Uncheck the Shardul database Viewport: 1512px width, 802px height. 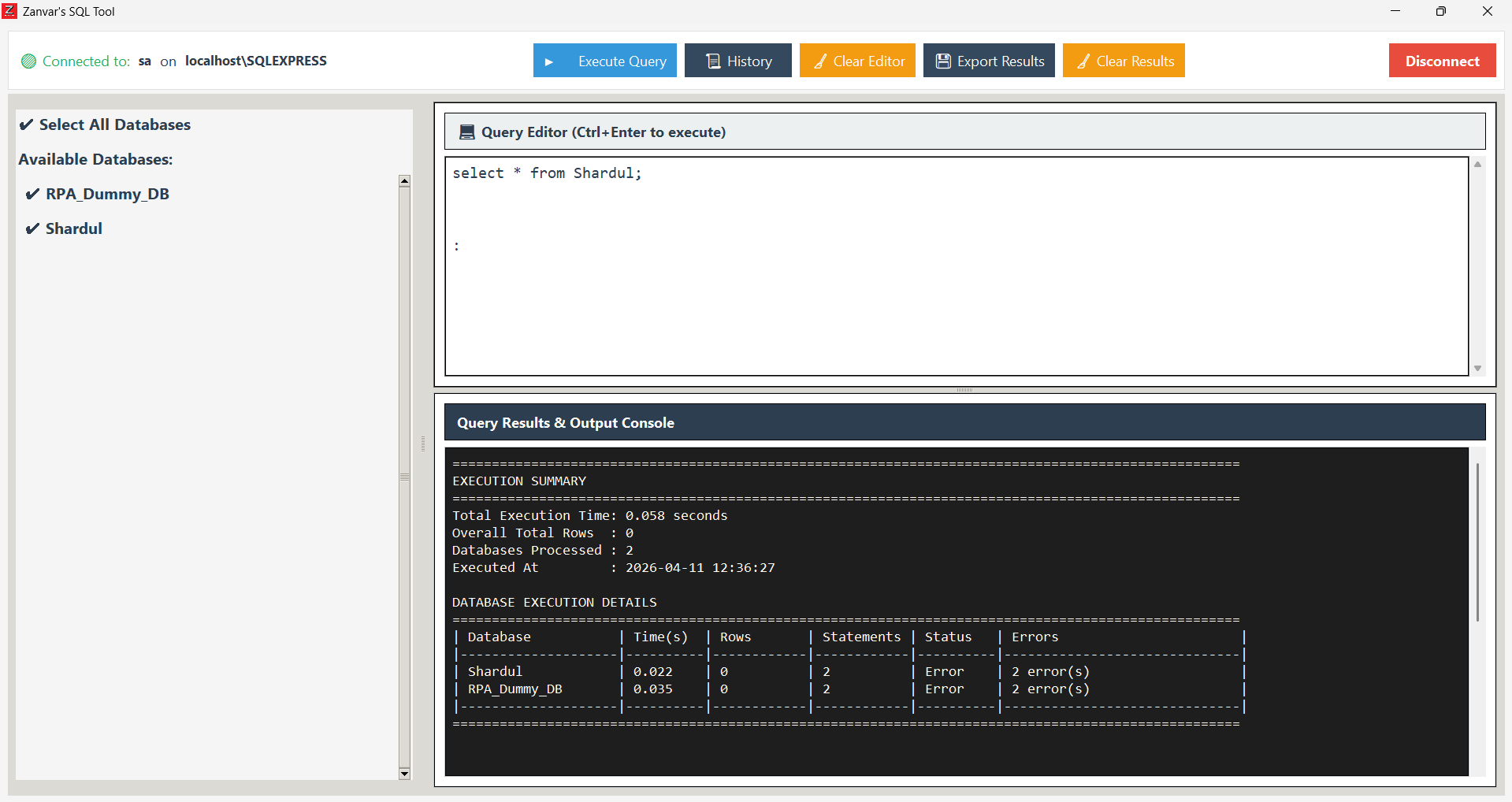point(32,228)
